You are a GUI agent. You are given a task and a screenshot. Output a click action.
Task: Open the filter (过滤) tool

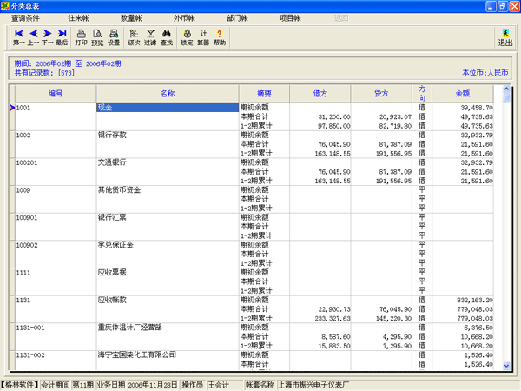150,37
